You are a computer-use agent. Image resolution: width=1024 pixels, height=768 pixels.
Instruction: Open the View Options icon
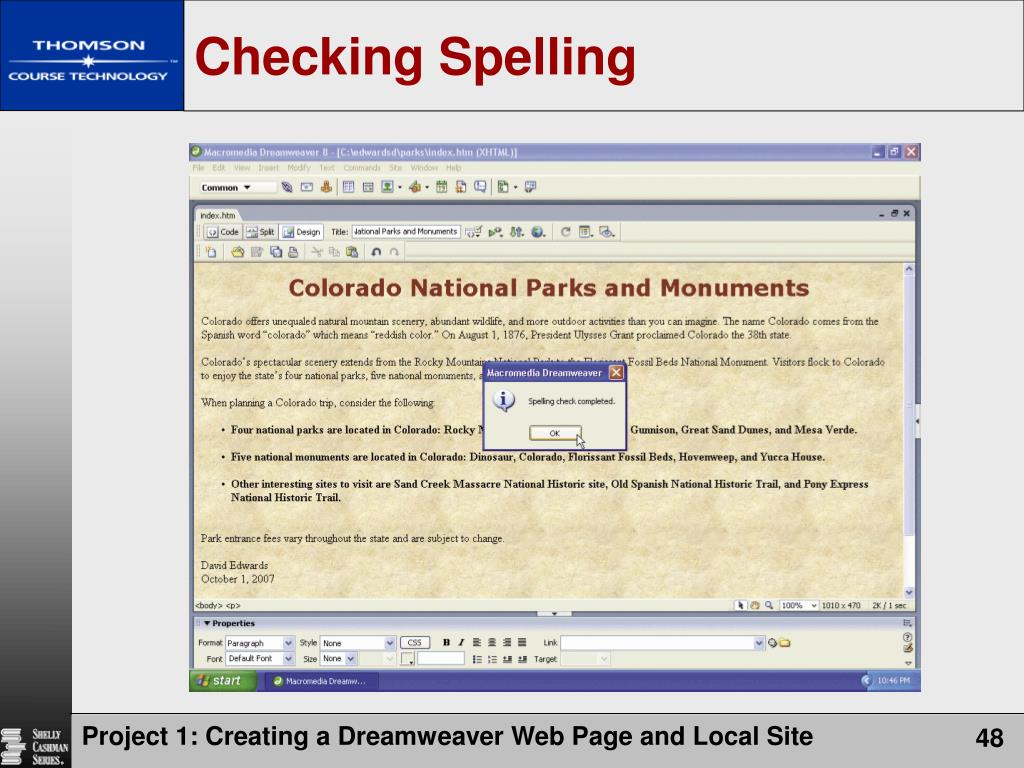click(586, 232)
